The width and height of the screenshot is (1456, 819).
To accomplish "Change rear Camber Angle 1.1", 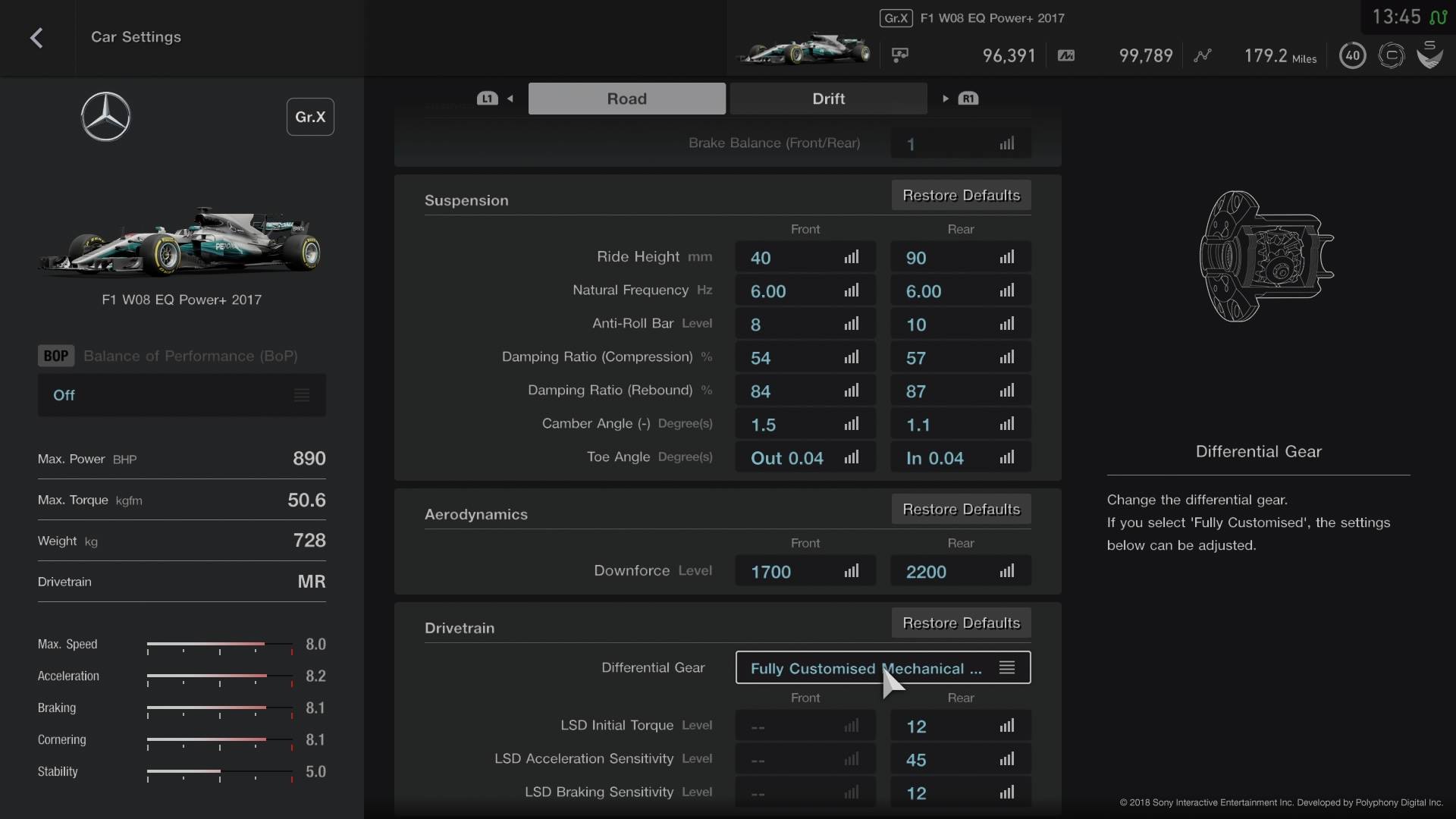I will point(960,424).
